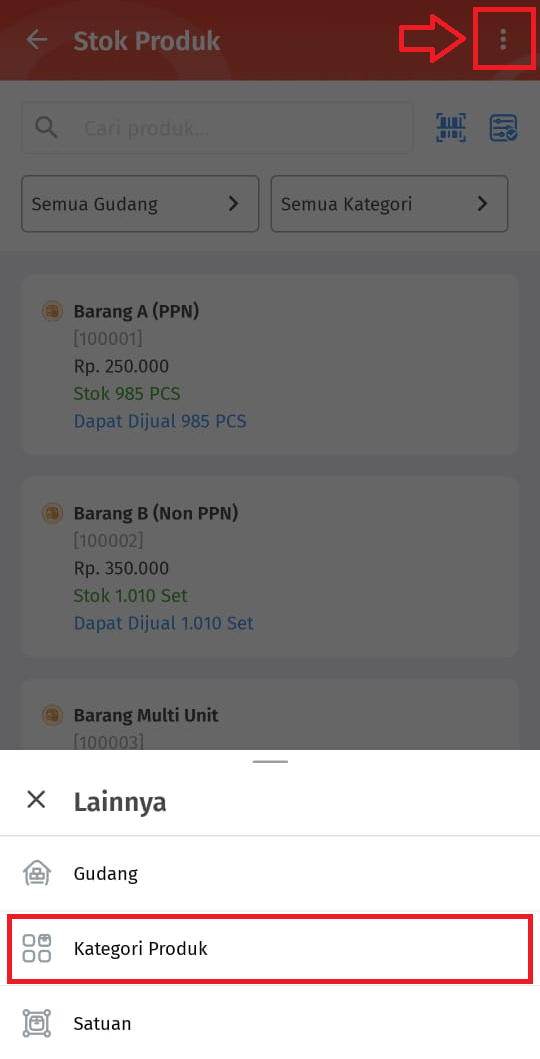The height and width of the screenshot is (1059, 540).
Task: Tap the Satuan unit icon
Action: pyautogui.click(x=36, y=1023)
